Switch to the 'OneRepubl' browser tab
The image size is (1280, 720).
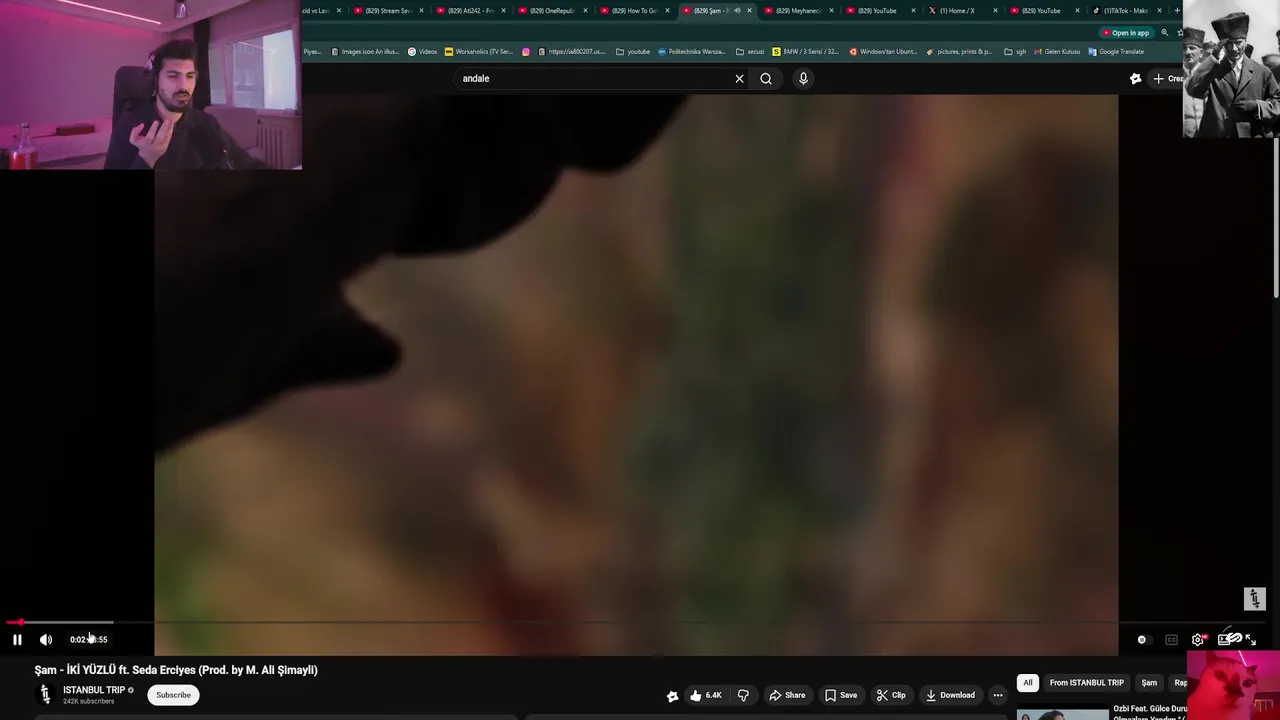point(552,11)
